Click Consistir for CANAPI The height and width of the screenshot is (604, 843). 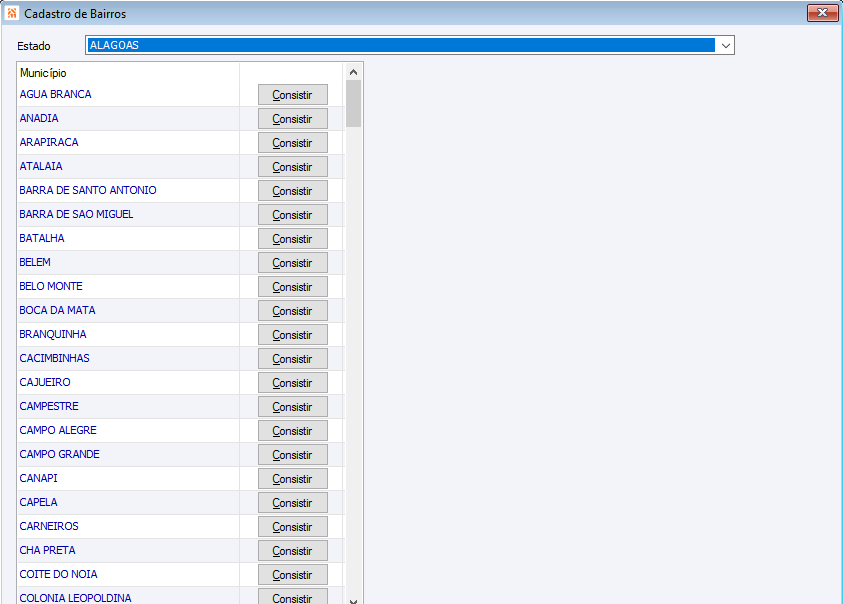pyautogui.click(x=292, y=479)
